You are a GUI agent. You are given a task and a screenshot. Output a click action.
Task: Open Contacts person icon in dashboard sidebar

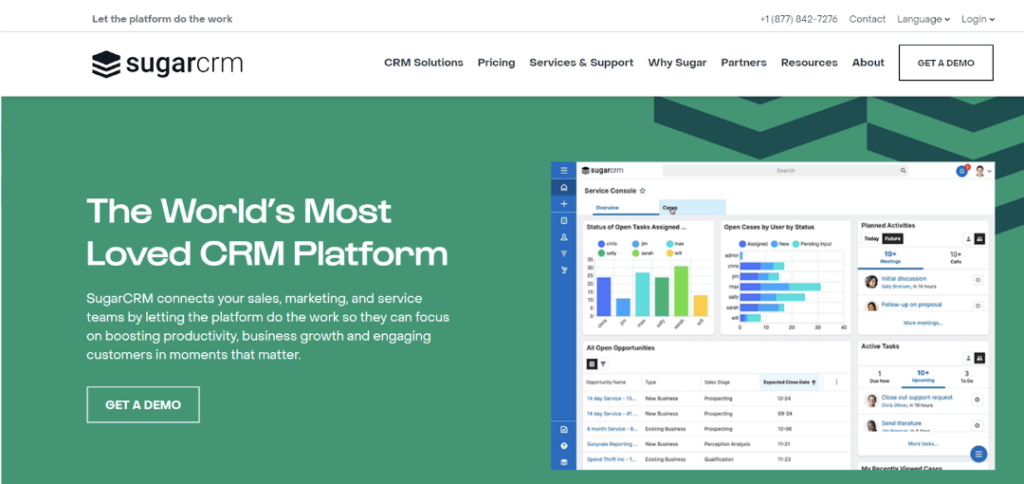point(564,237)
